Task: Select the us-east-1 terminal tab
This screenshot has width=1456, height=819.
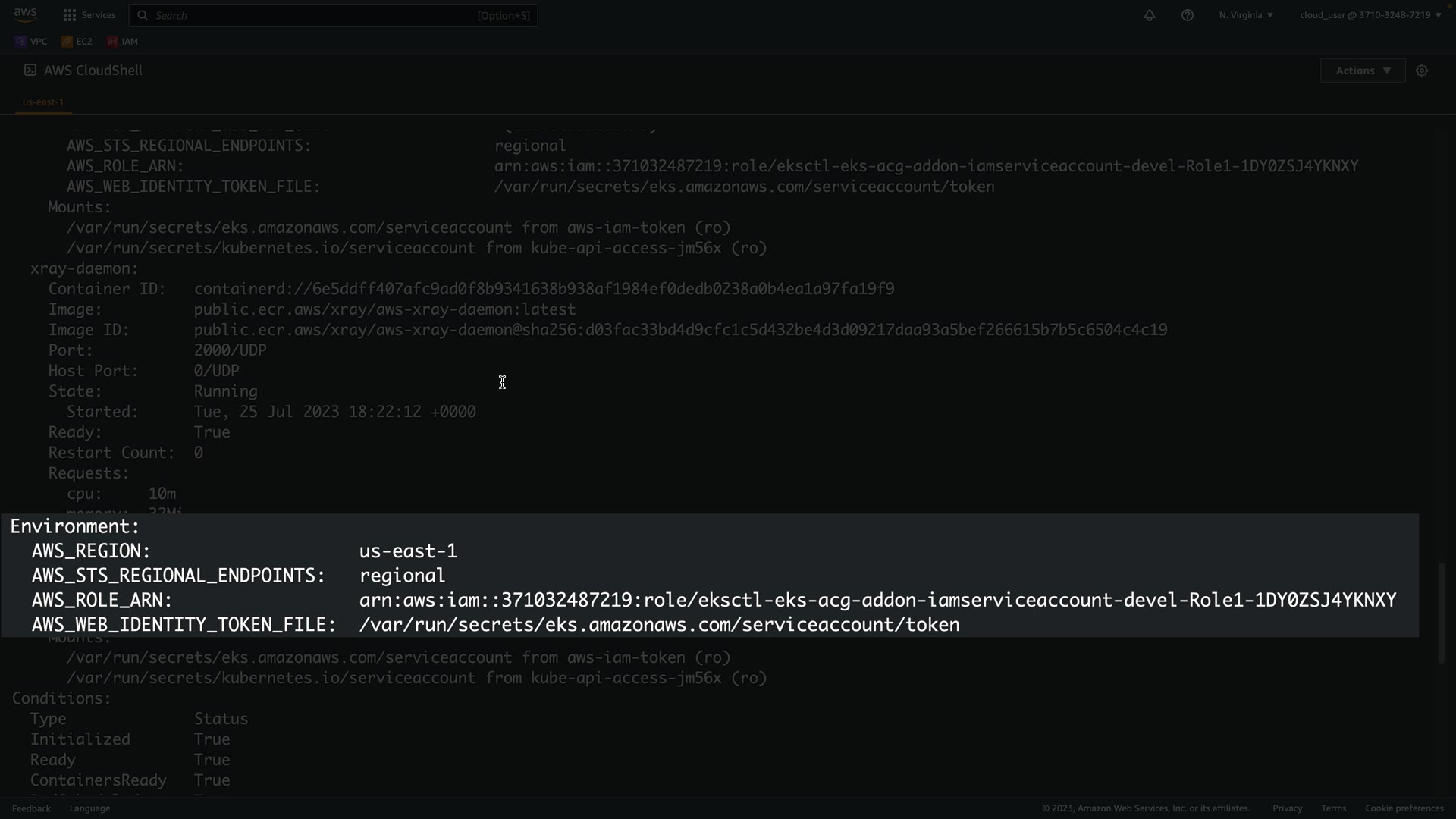Action: click(x=43, y=102)
